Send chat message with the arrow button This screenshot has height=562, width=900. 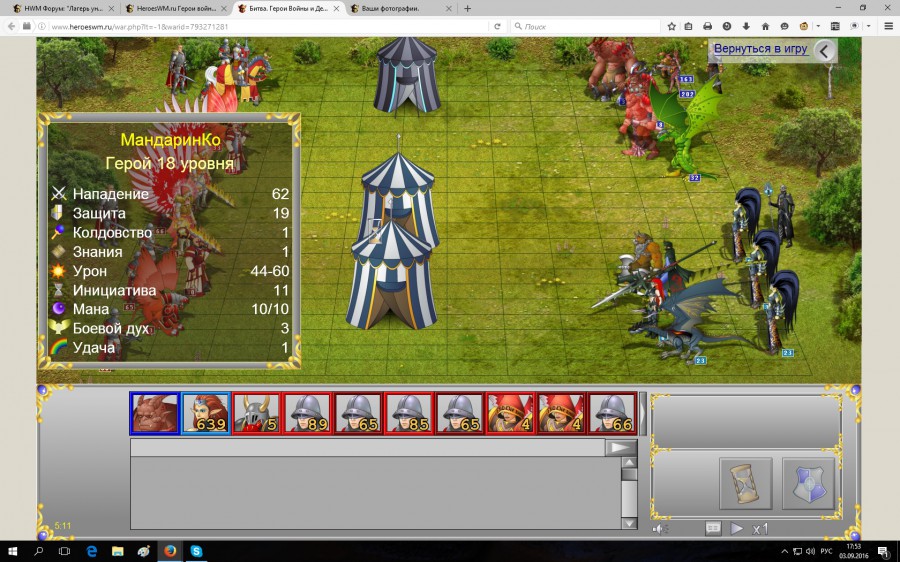(x=620, y=448)
